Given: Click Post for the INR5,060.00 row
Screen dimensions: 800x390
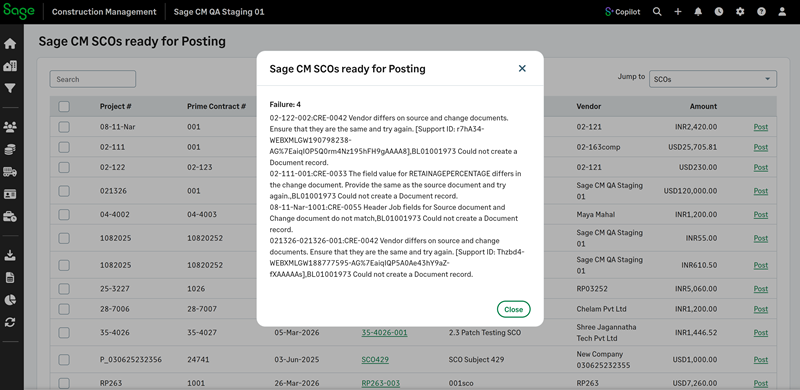Looking at the screenshot, I should tap(760, 289).
